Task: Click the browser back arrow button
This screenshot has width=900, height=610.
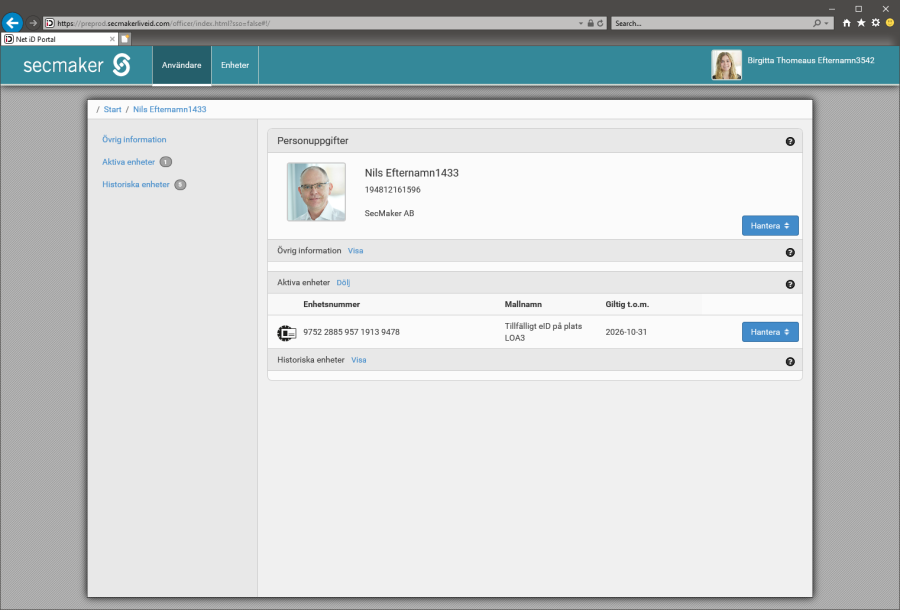Action: tap(13, 22)
